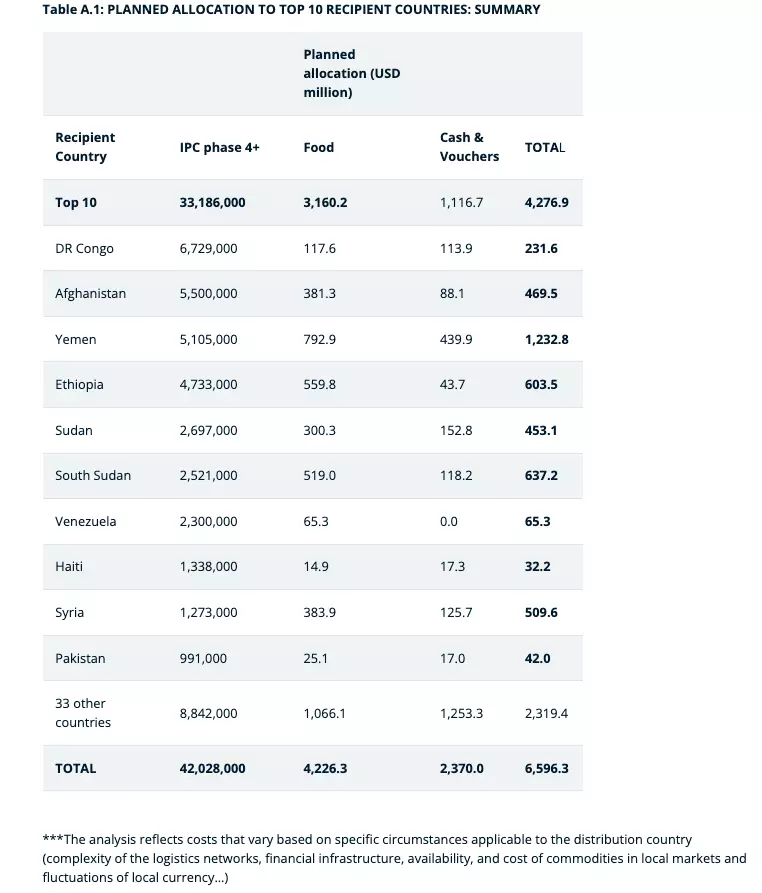The image size is (762, 893).
Task: Click Yemen's total allocation 1,232.8
Action: 546,339
